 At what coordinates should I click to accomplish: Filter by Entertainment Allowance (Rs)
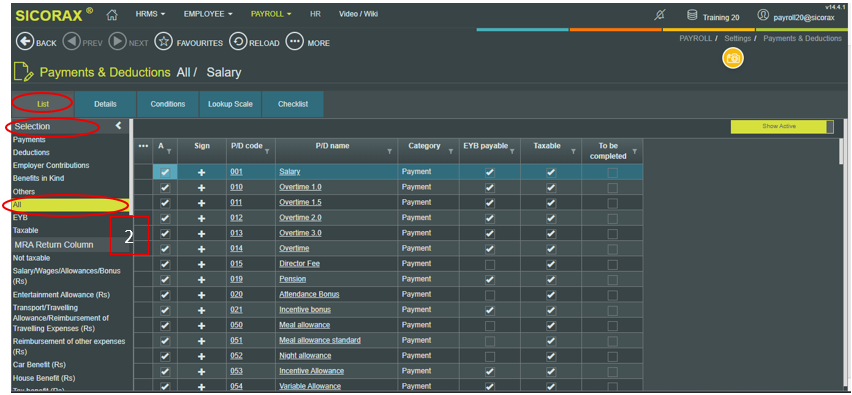pos(61,295)
